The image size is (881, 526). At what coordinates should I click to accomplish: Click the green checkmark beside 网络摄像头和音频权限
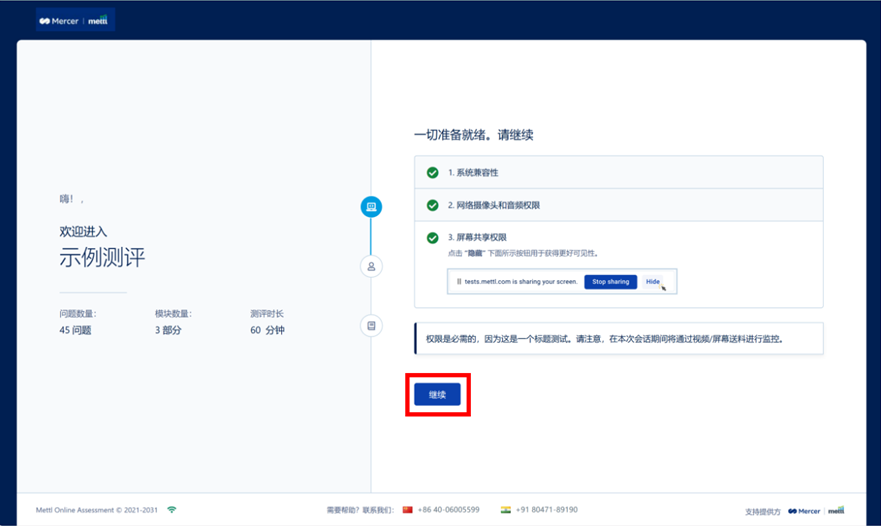pos(432,205)
